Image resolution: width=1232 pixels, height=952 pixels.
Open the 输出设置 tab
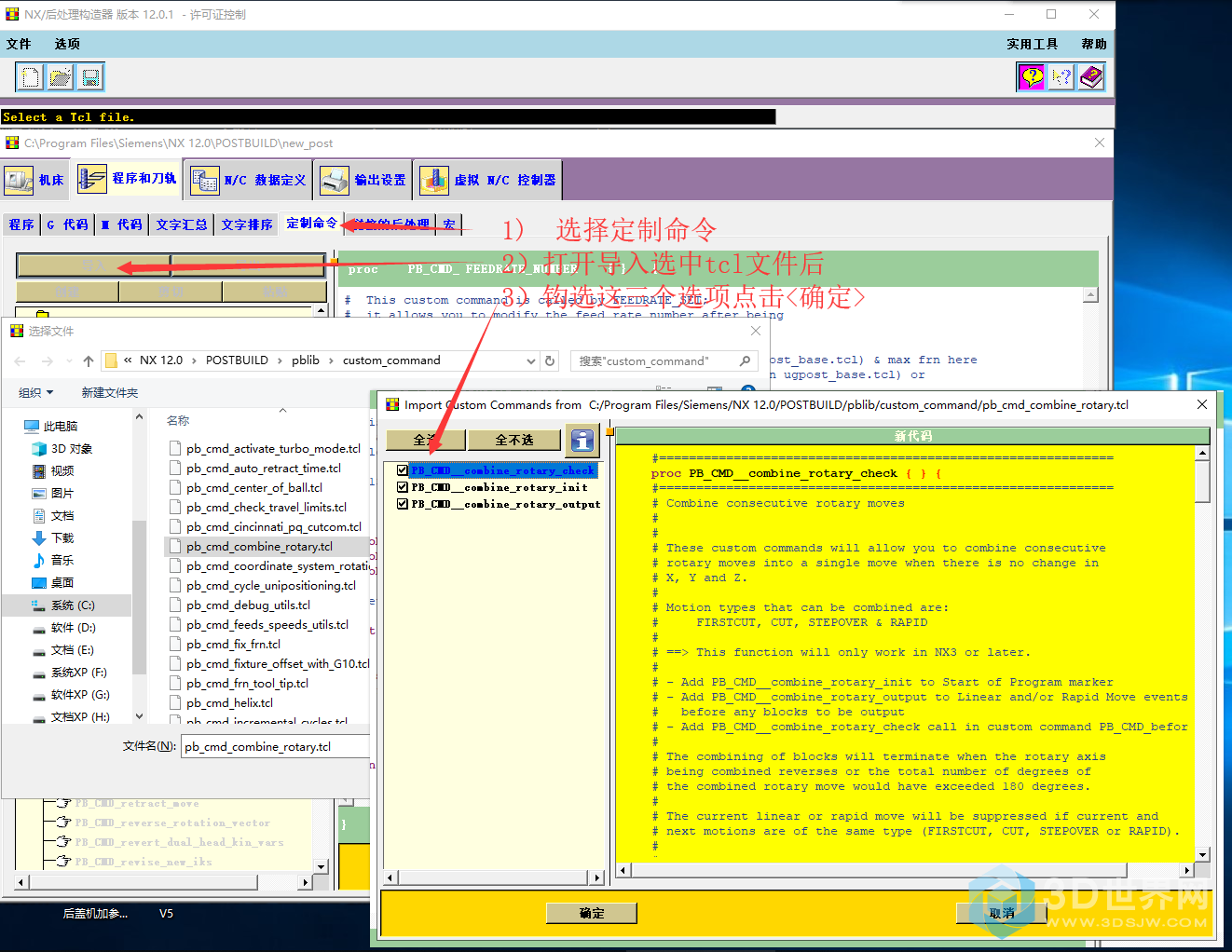pyautogui.click(x=363, y=180)
